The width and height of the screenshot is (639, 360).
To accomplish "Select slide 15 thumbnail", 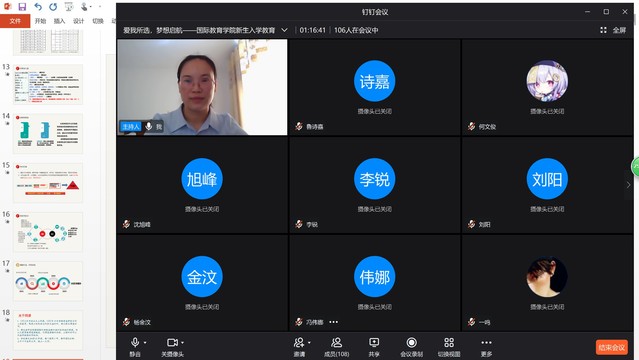I will tap(48, 182).
